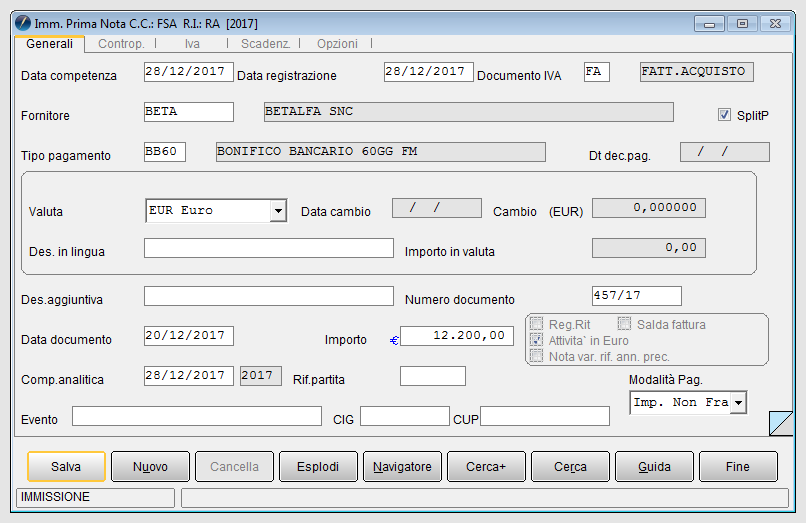Open the Navigatore button

tap(402, 466)
